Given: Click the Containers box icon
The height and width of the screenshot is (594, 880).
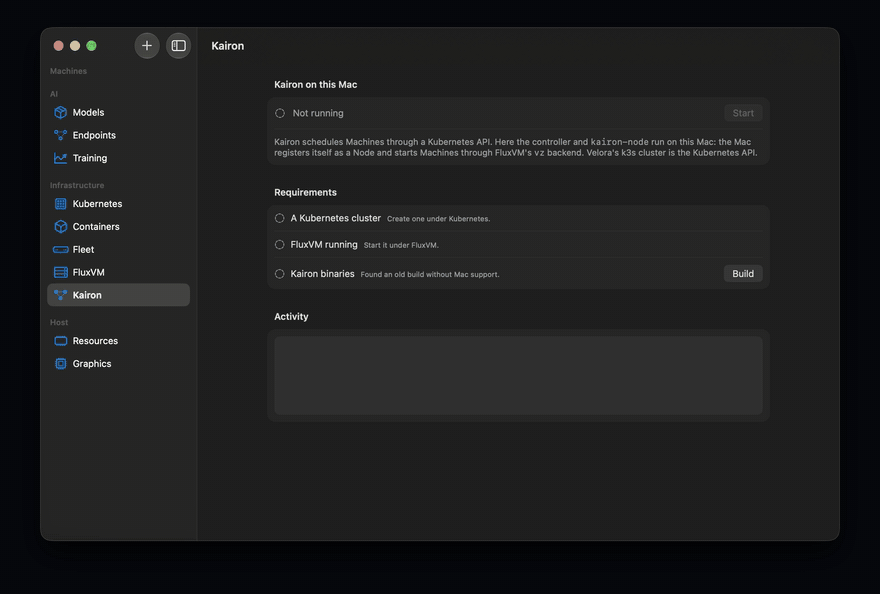Looking at the screenshot, I should point(61,227).
